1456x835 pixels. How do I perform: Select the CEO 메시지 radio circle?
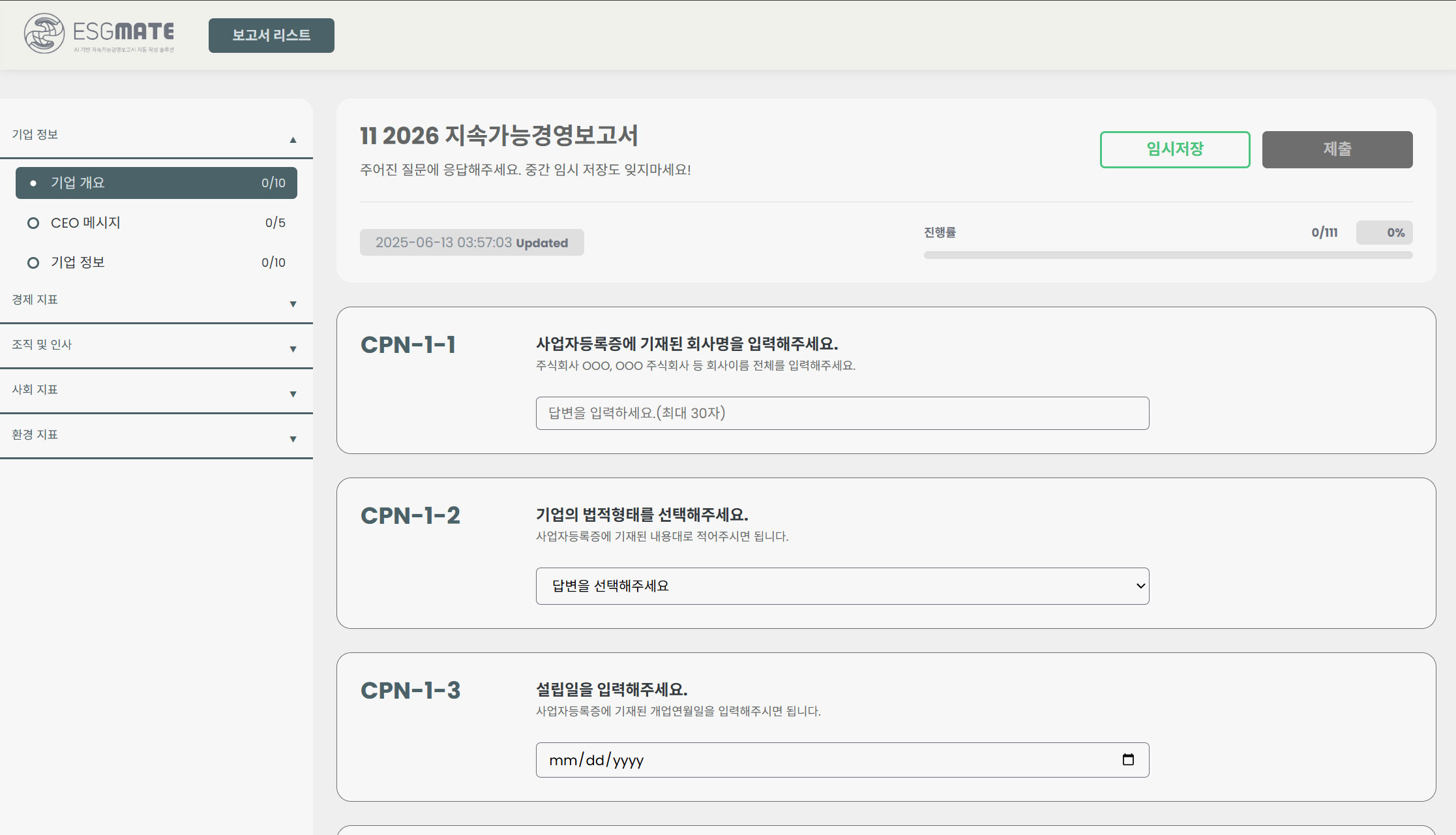point(33,223)
